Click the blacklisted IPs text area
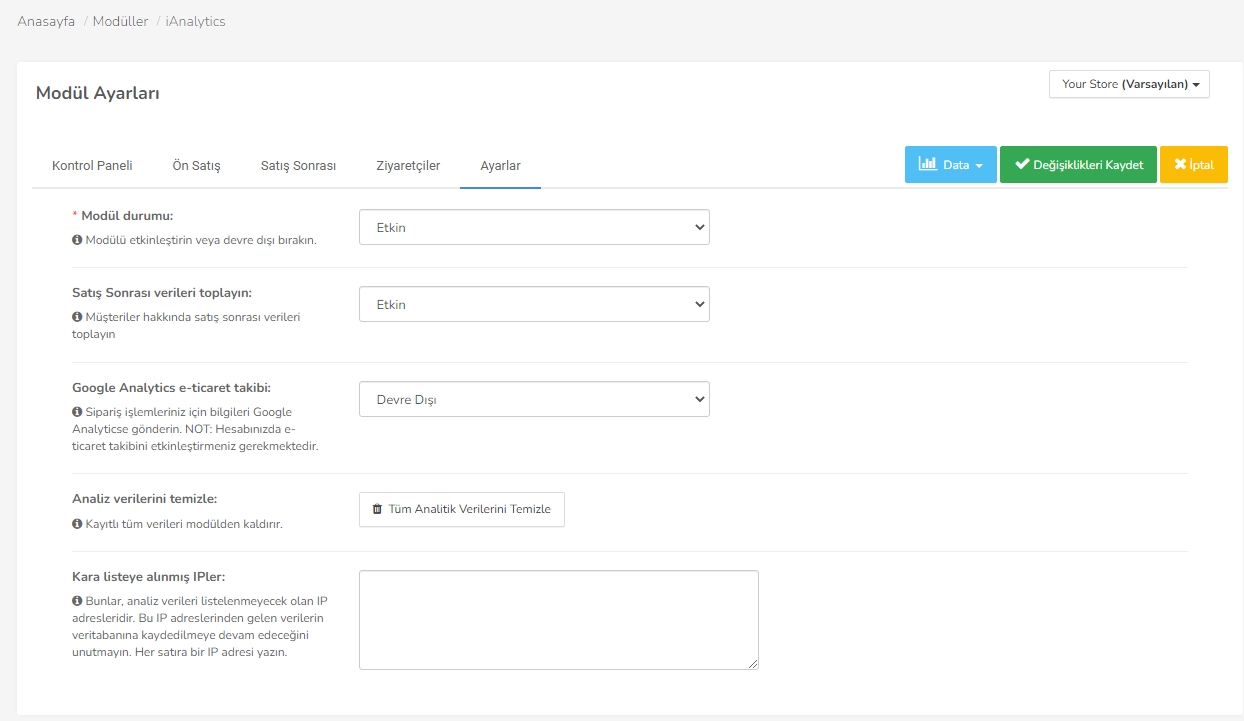Image resolution: width=1244 pixels, height=721 pixels. click(558, 619)
